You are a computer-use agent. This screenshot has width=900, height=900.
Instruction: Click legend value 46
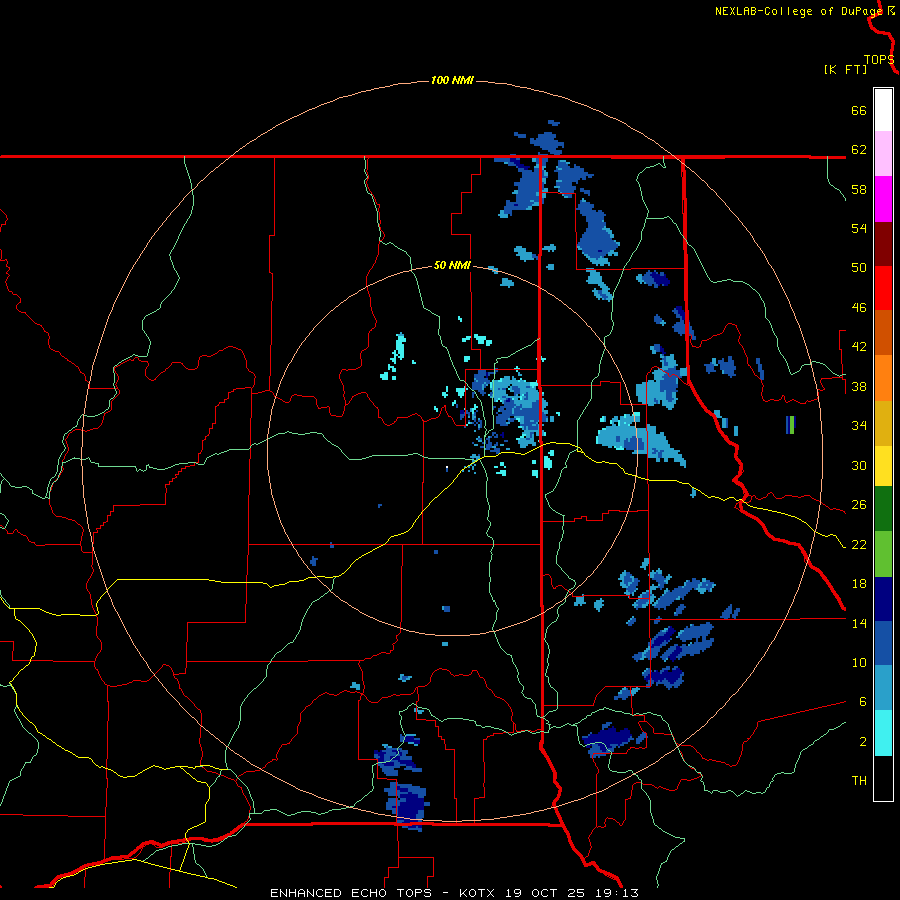859,307
